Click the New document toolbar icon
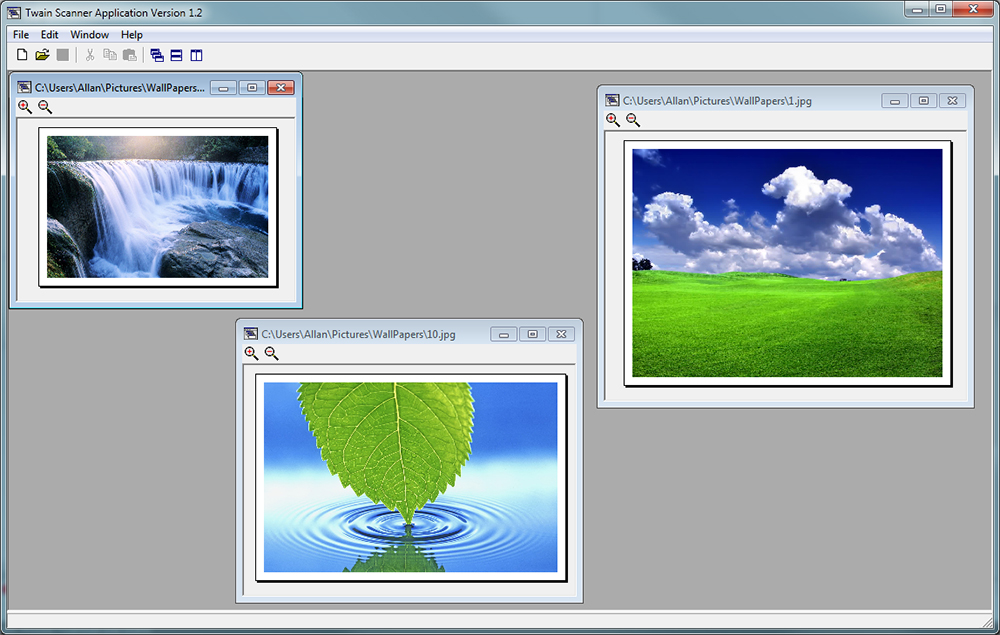This screenshot has height=635, width=1000. (x=22, y=55)
